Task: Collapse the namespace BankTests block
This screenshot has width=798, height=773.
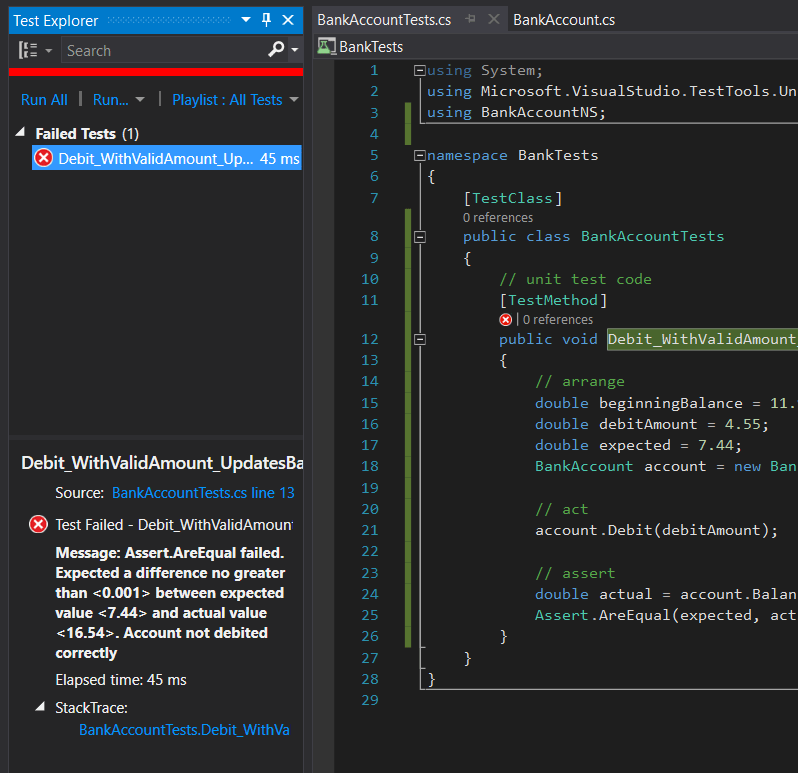Action: click(x=420, y=155)
